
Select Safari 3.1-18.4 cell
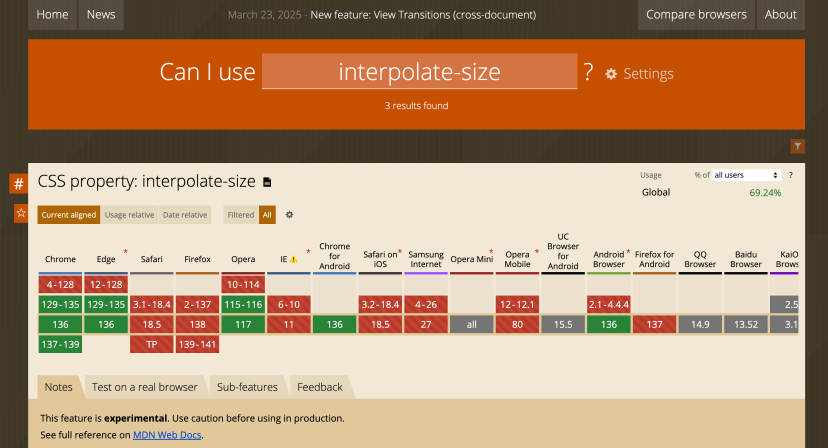click(x=152, y=305)
